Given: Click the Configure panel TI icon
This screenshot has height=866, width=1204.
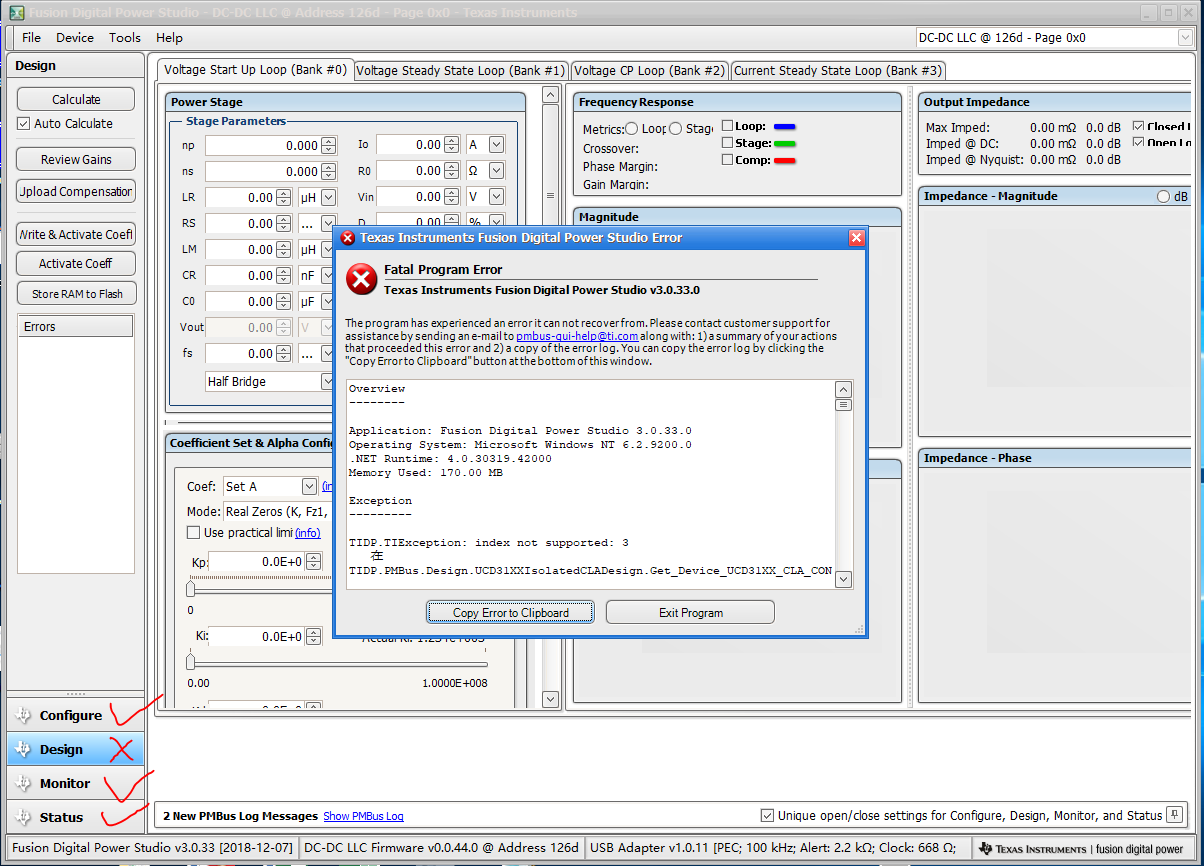Looking at the screenshot, I should coord(24,716).
